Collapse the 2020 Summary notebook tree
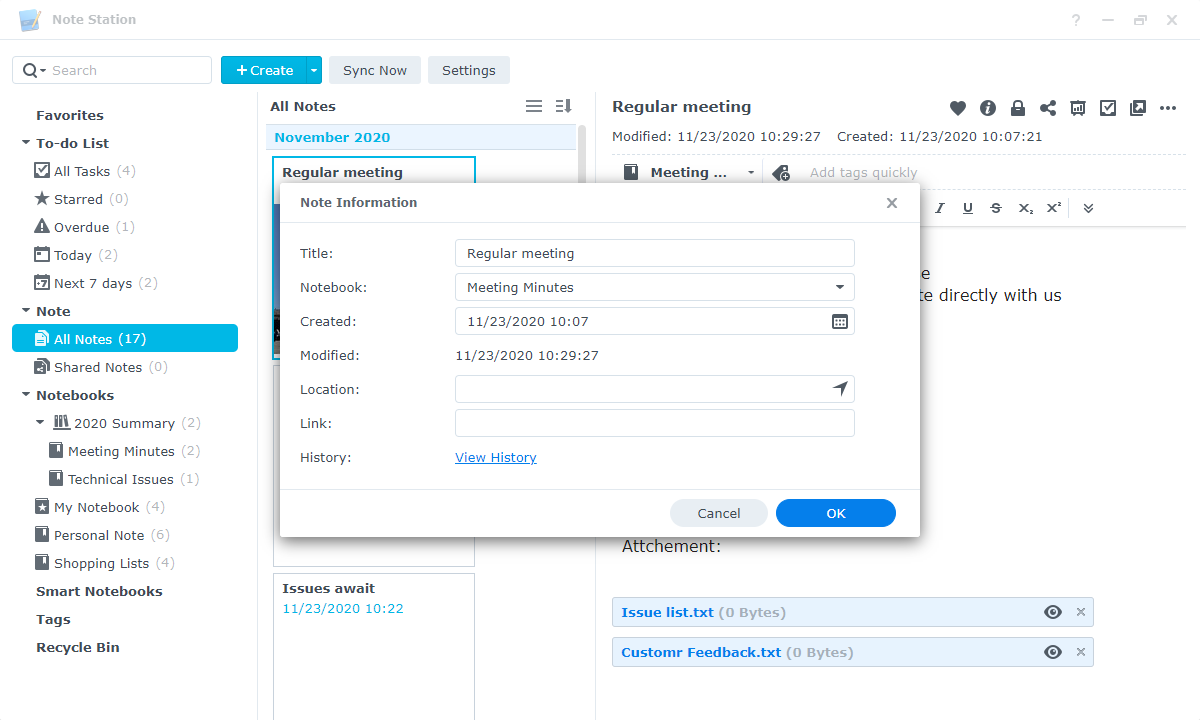Viewport: 1200px width, 720px height. point(40,423)
